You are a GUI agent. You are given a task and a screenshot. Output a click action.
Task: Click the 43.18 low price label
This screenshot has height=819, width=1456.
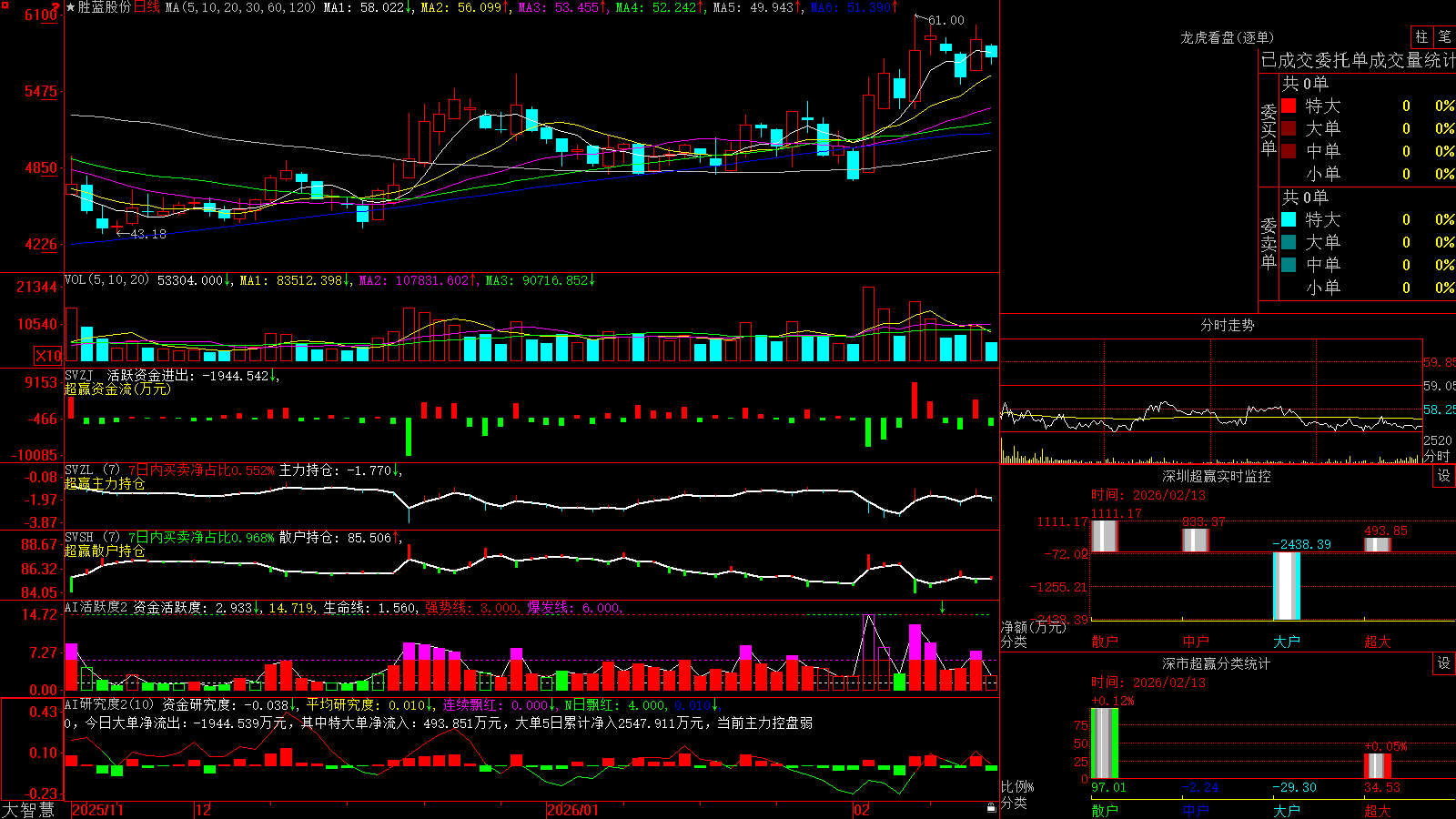pos(148,234)
